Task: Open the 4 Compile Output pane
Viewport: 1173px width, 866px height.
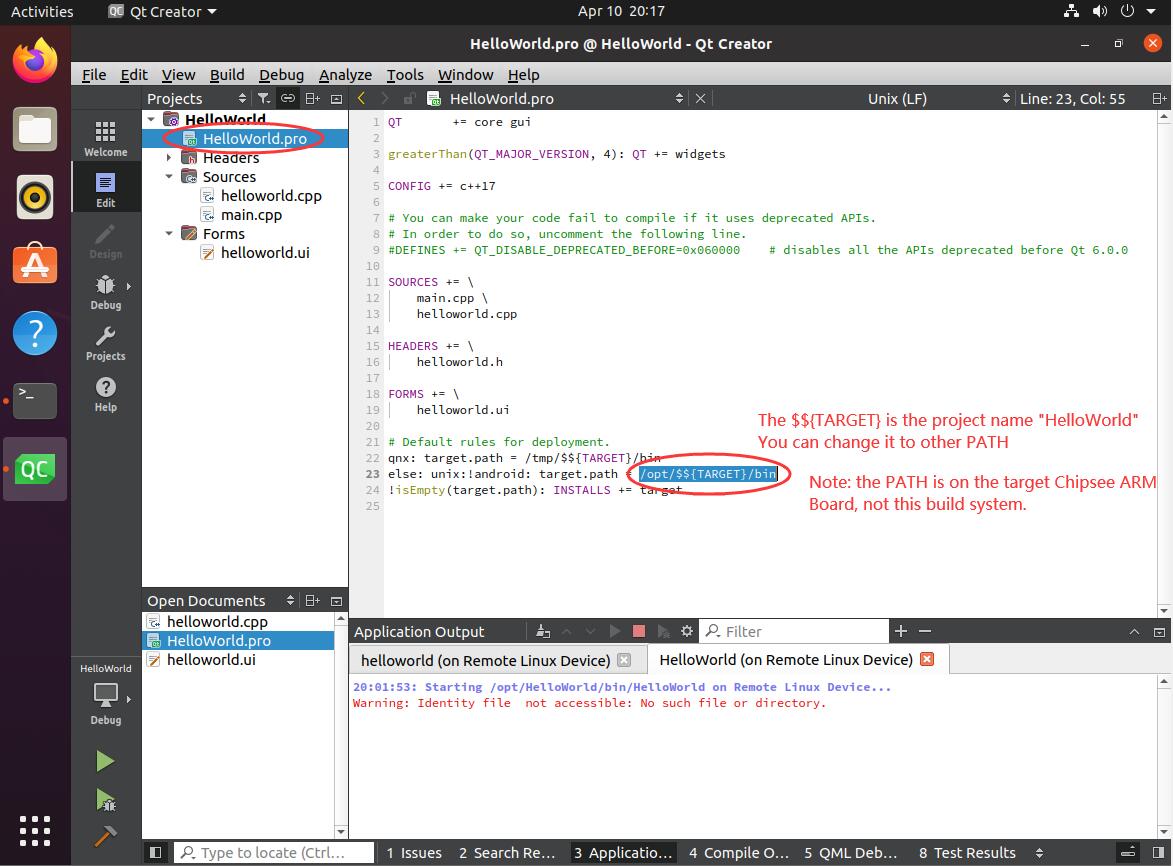Action: click(738, 853)
